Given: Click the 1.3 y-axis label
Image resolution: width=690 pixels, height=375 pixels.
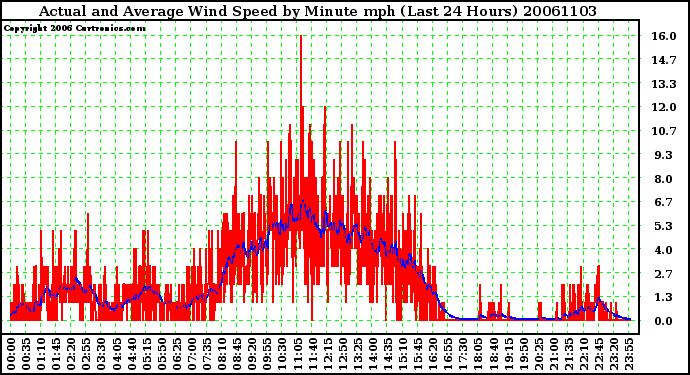Looking at the screenshot, I should (664, 298).
